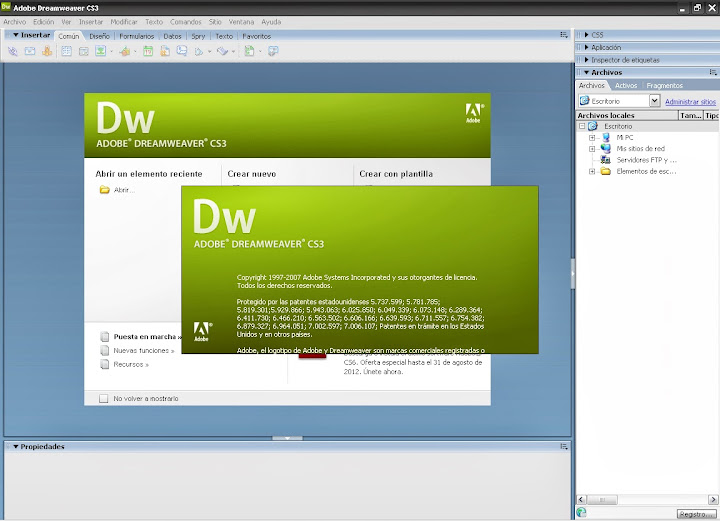Image resolution: width=720 pixels, height=521 pixels.
Task: Click the Templates insert icon
Action: click(x=249, y=51)
